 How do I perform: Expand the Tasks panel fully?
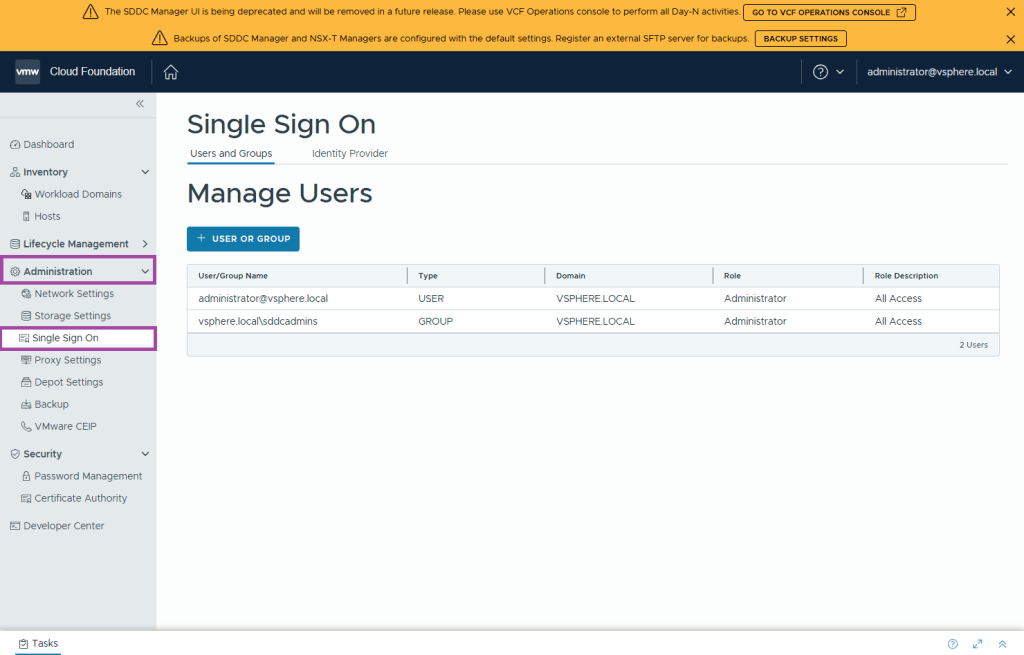tap(1002, 644)
